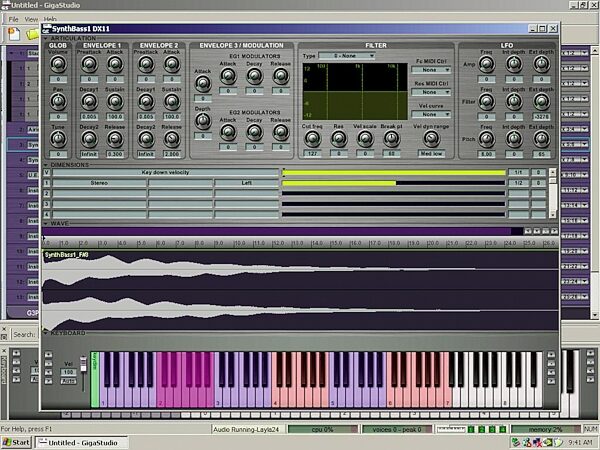Click the GLOB Volume knob
The width and height of the screenshot is (600, 450).
(x=58, y=64)
